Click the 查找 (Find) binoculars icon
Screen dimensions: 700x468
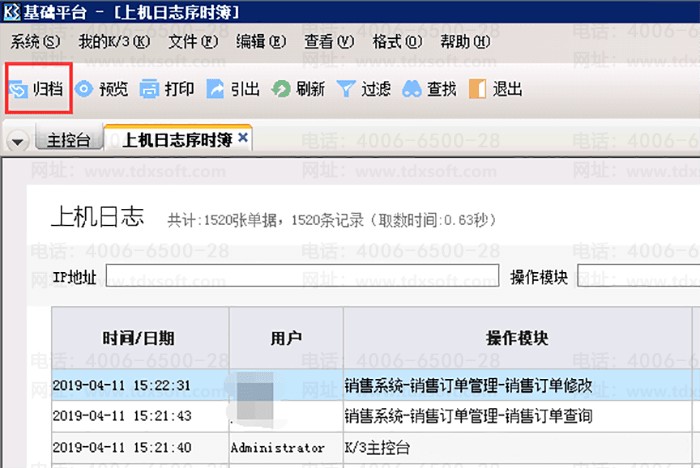point(411,90)
